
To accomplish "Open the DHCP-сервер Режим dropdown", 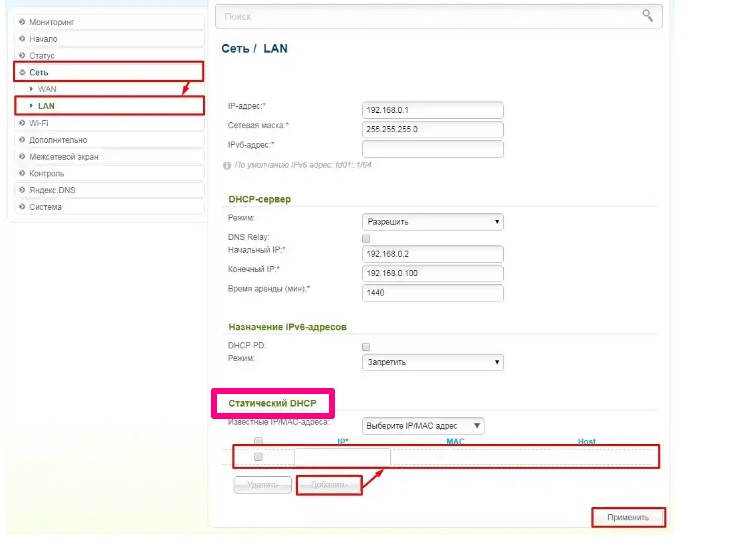I will pyautogui.click(x=432, y=222).
